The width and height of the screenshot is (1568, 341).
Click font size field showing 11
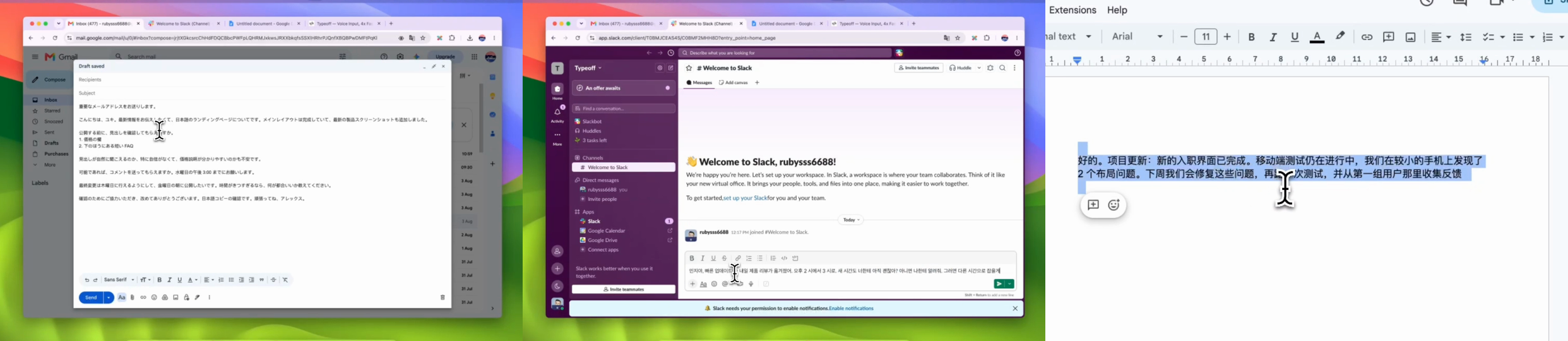1206,37
